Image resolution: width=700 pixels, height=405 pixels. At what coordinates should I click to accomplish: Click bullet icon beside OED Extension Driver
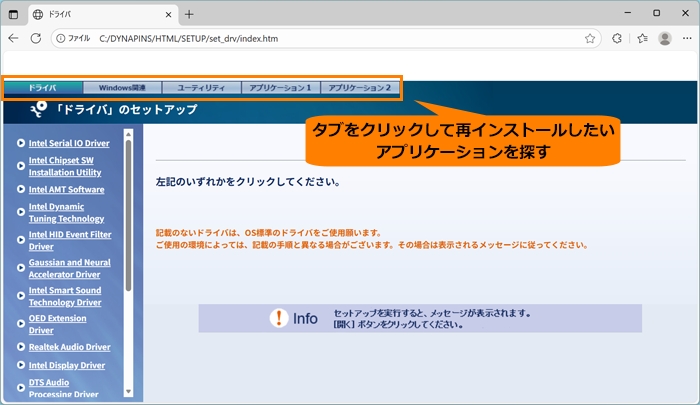(21, 323)
